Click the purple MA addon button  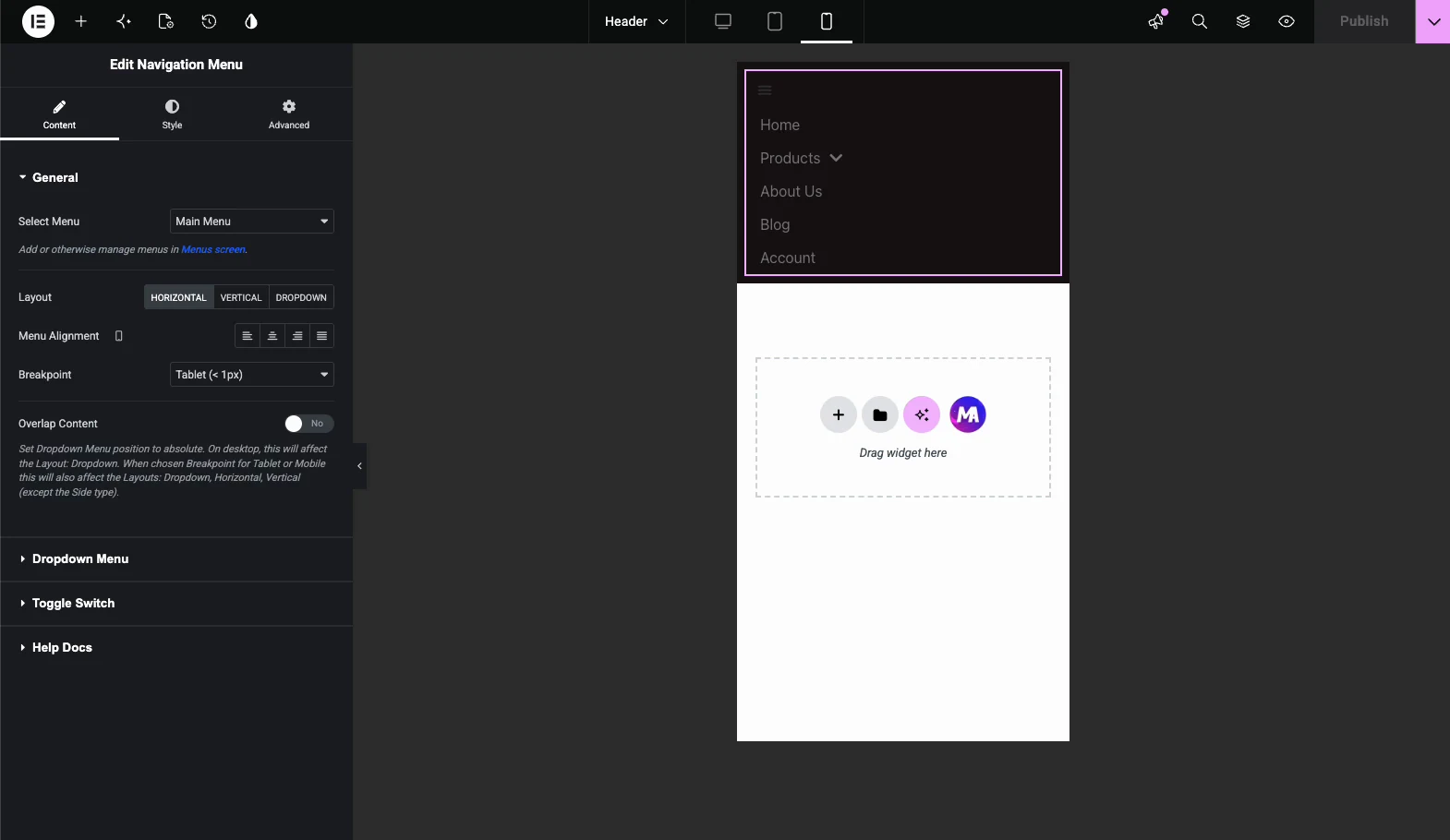pos(968,415)
